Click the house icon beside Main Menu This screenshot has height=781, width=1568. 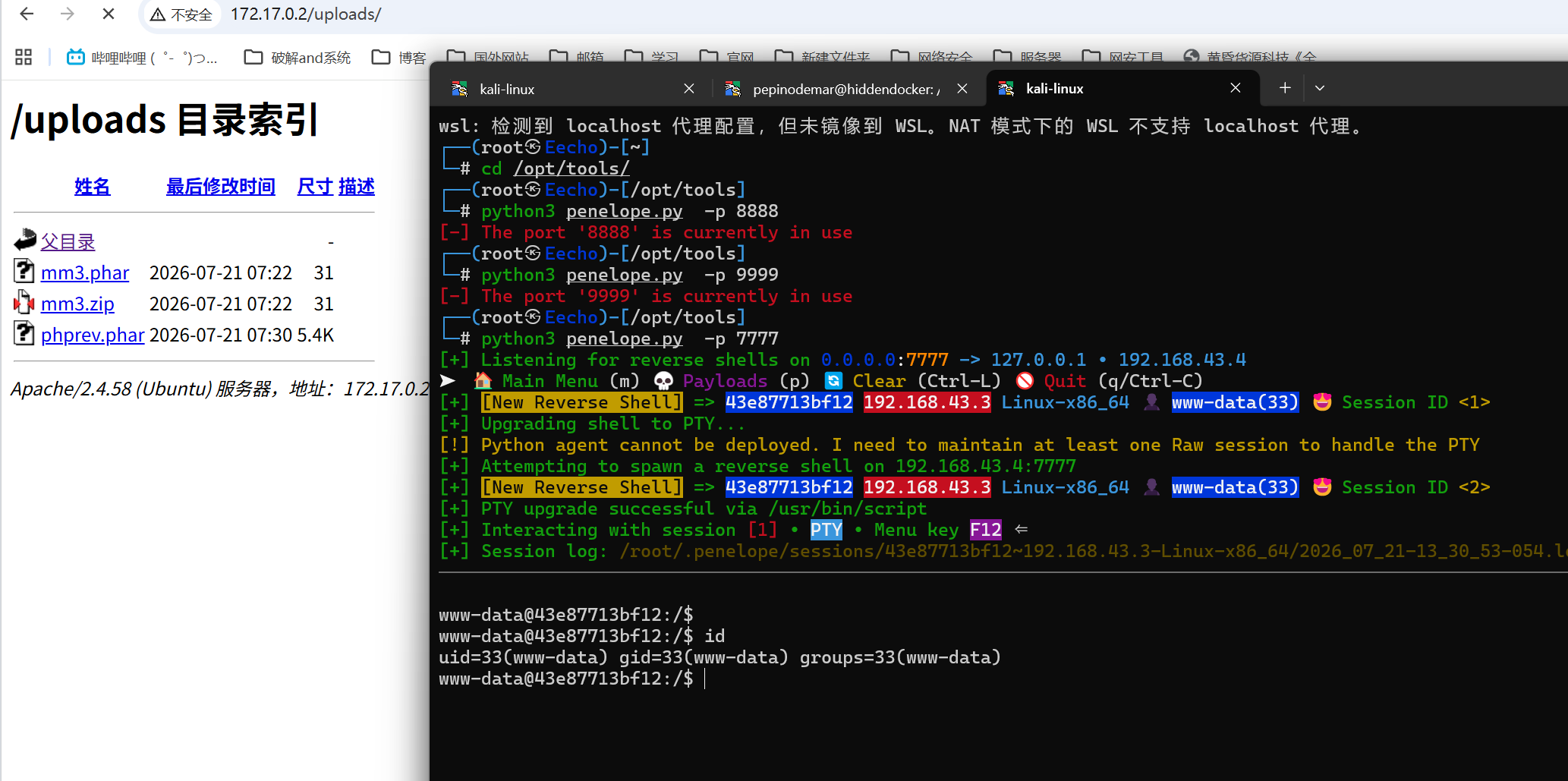[483, 381]
